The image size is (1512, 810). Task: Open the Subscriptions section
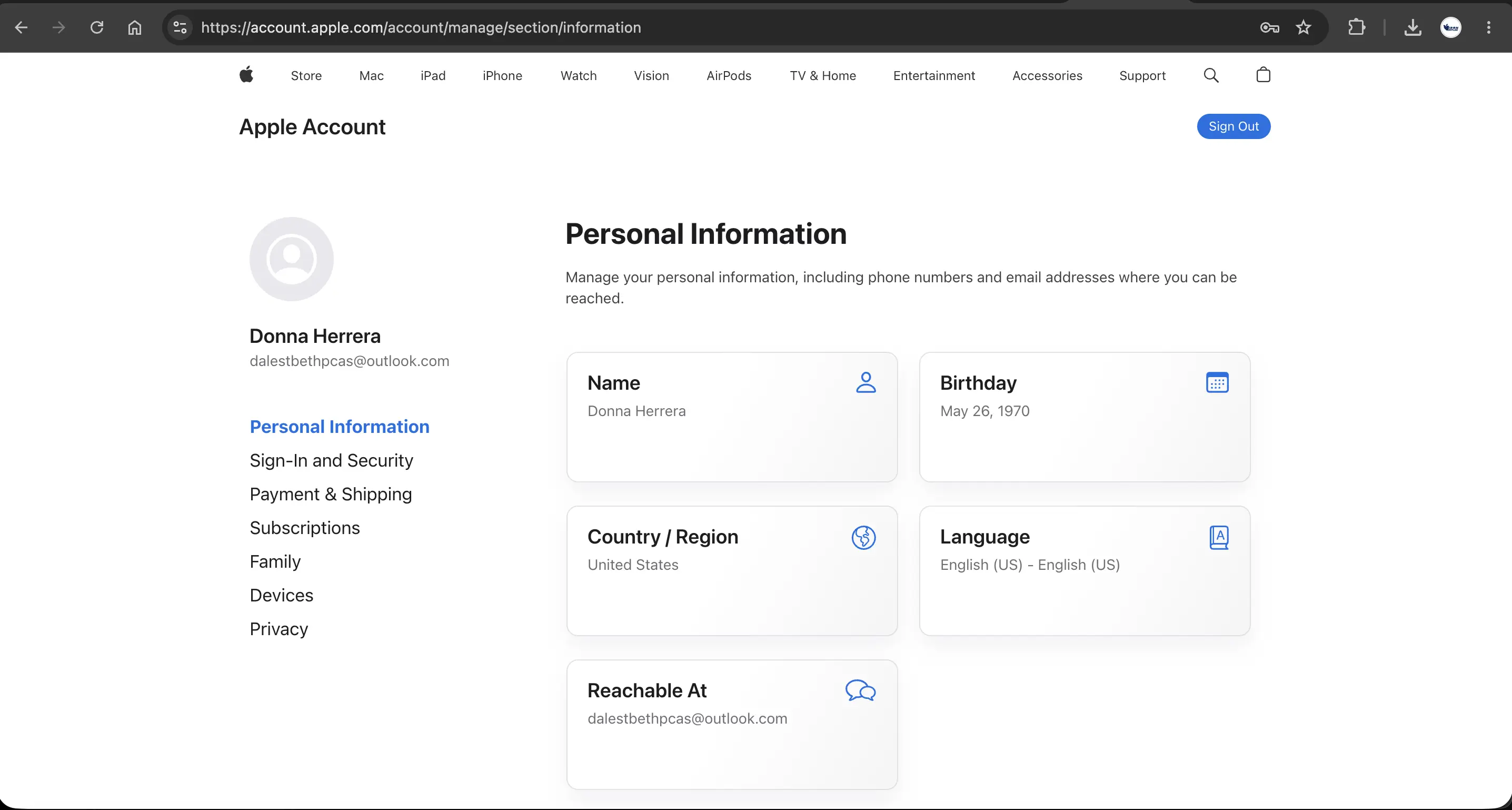pyautogui.click(x=305, y=528)
